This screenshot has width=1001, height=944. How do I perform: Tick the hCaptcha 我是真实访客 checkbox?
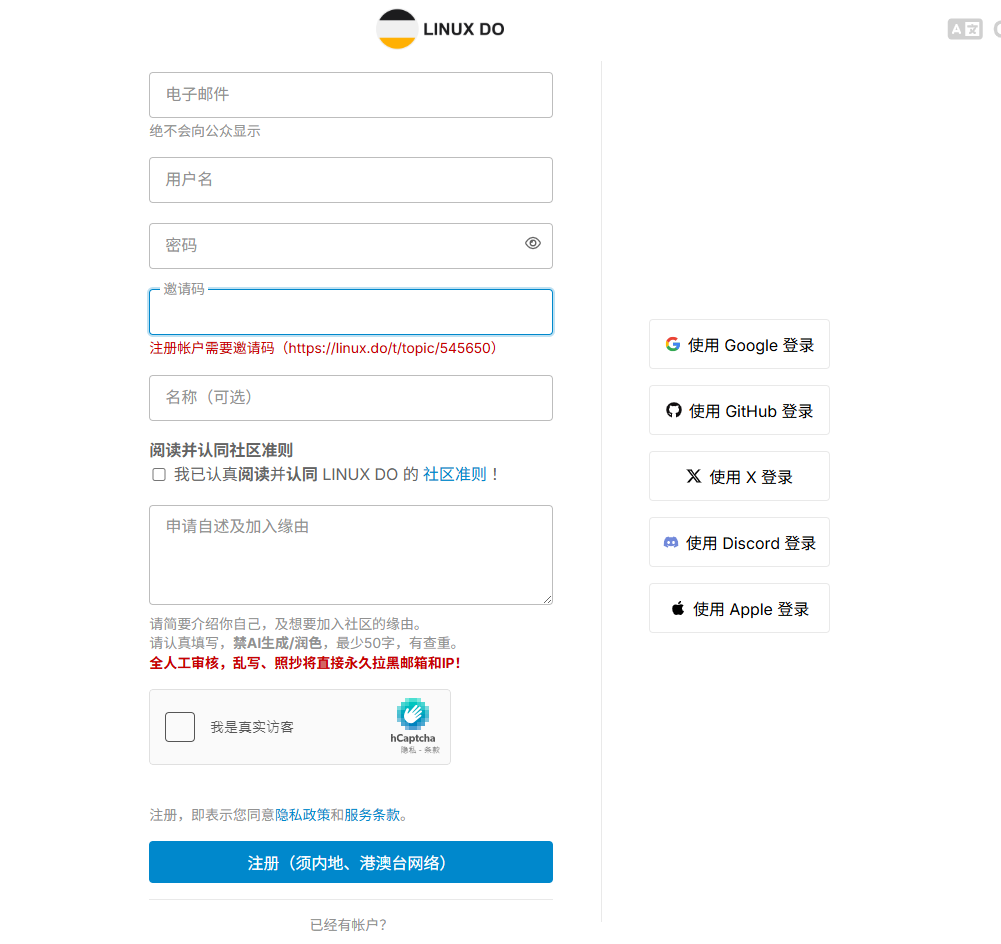coord(180,727)
